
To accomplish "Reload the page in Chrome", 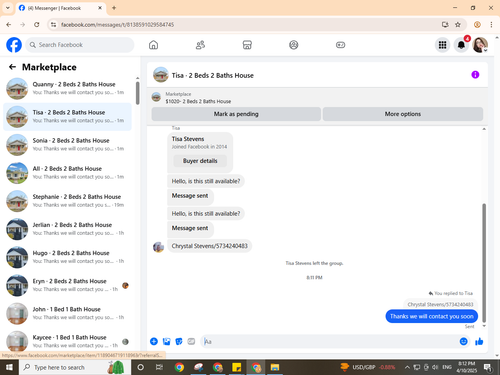I will coord(37,24).
